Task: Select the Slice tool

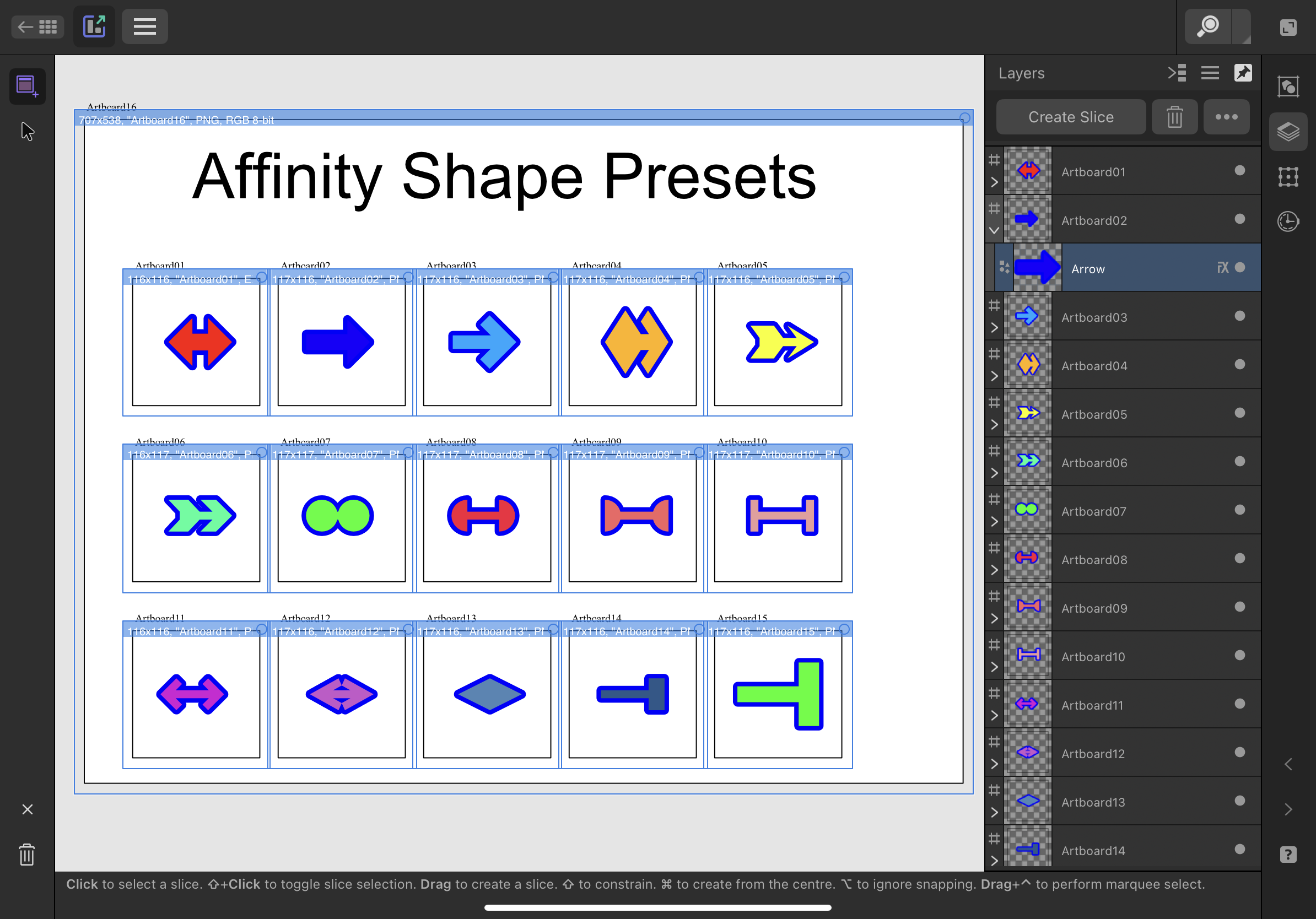Action: pyautogui.click(x=27, y=86)
